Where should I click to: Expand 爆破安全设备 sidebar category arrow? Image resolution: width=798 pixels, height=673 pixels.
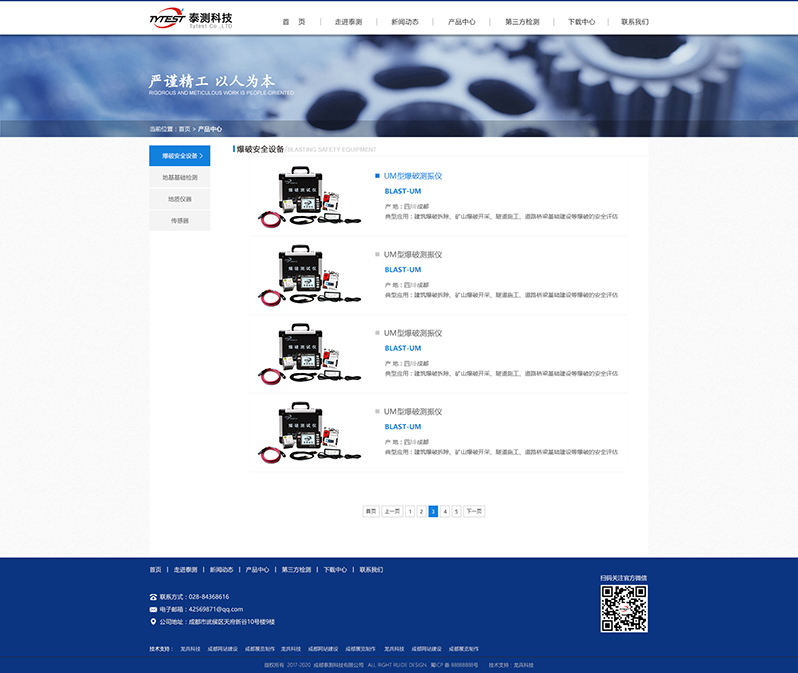click(x=202, y=156)
